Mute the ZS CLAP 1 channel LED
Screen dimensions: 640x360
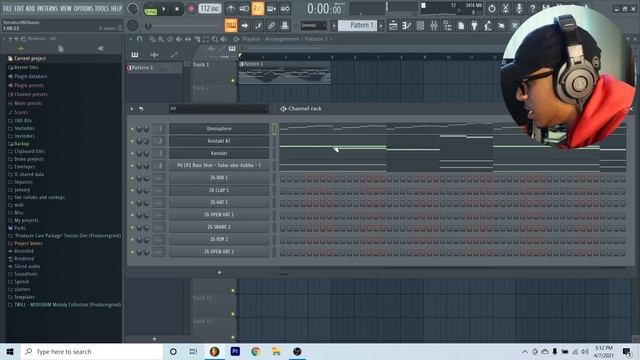click(x=132, y=190)
